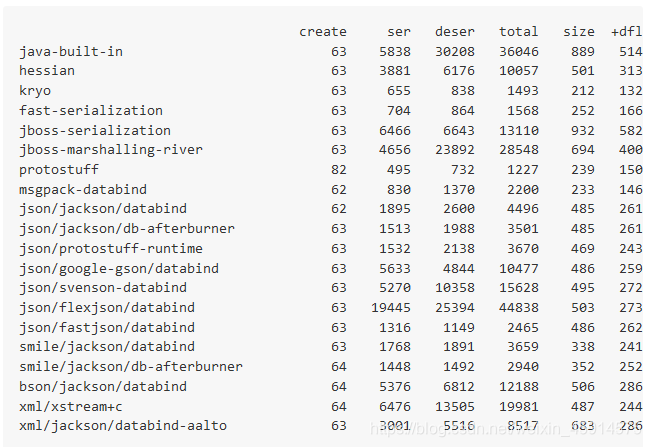Click total value 12188 for bson/jackson/databind
The width and height of the screenshot is (651, 447).
(x=519, y=386)
